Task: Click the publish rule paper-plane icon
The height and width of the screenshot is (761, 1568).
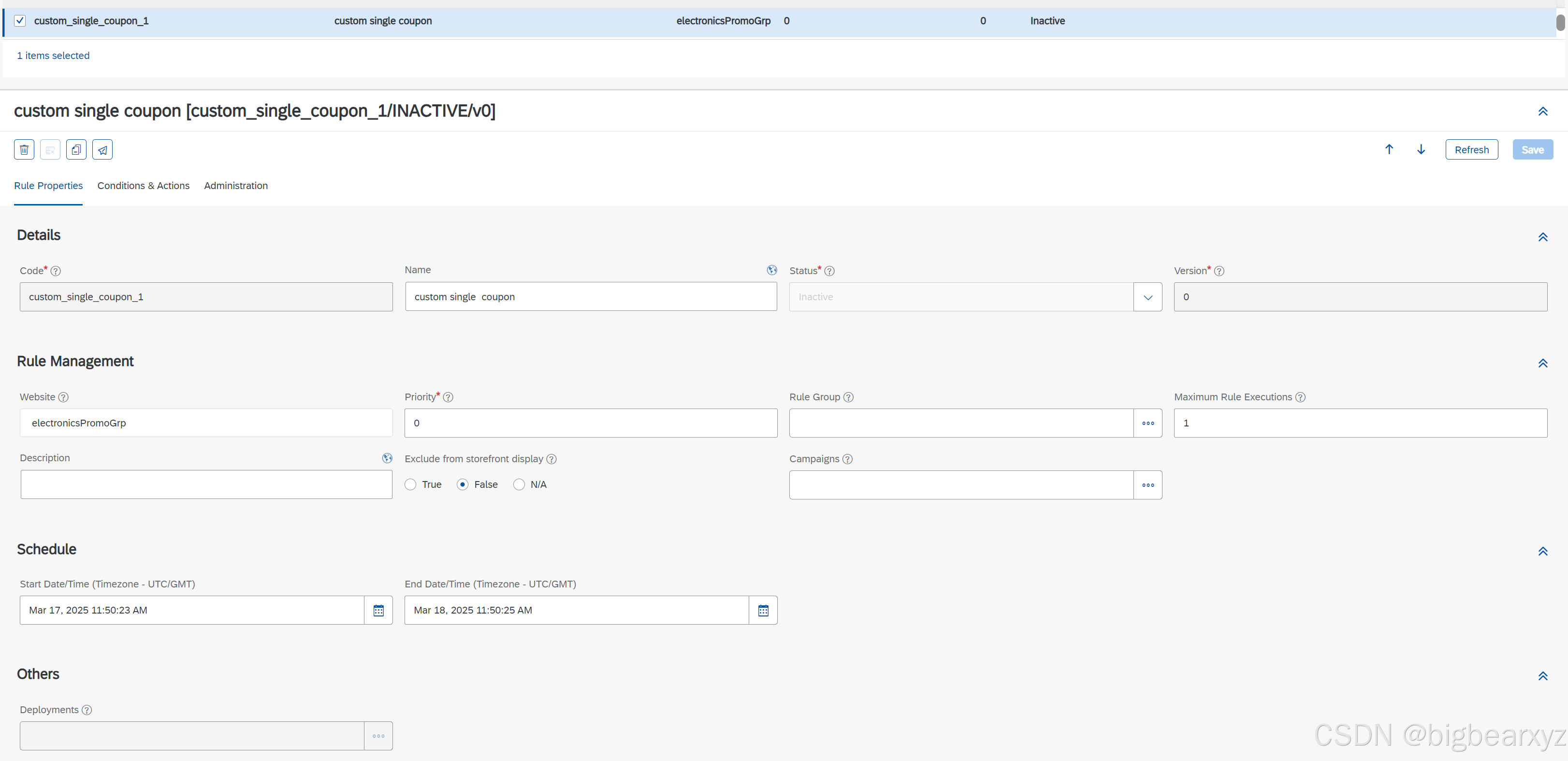Action: 102,150
